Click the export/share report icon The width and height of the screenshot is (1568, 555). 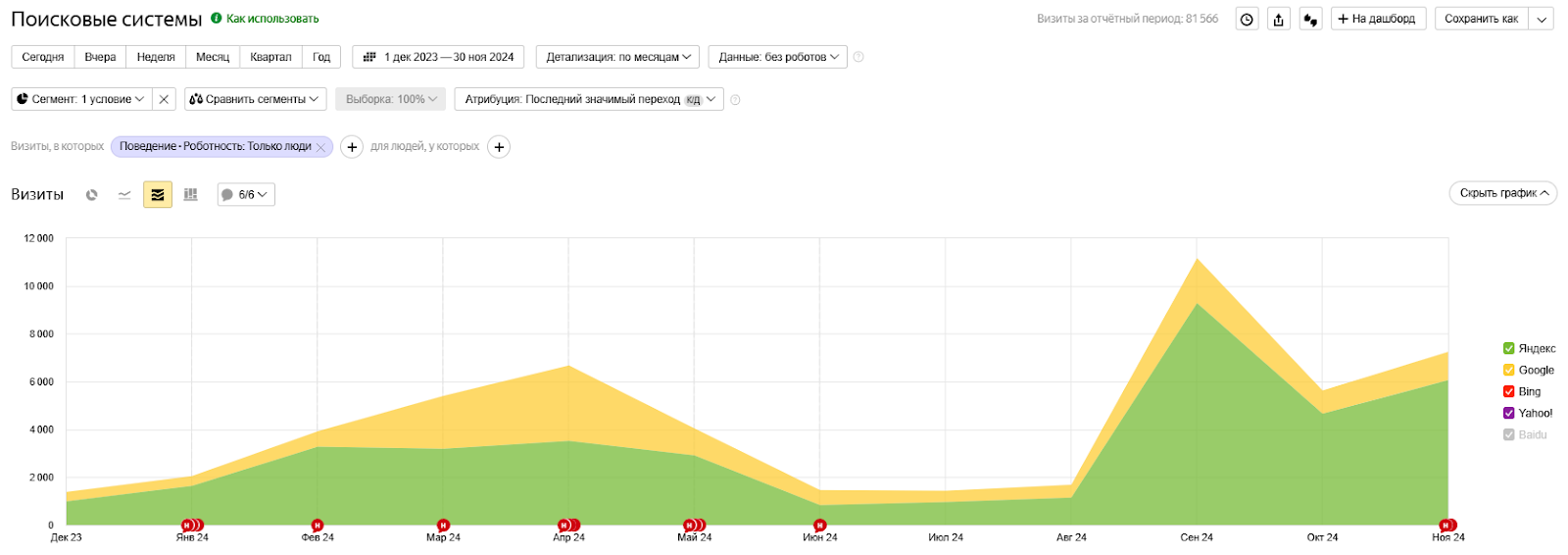(x=1278, y=20)
